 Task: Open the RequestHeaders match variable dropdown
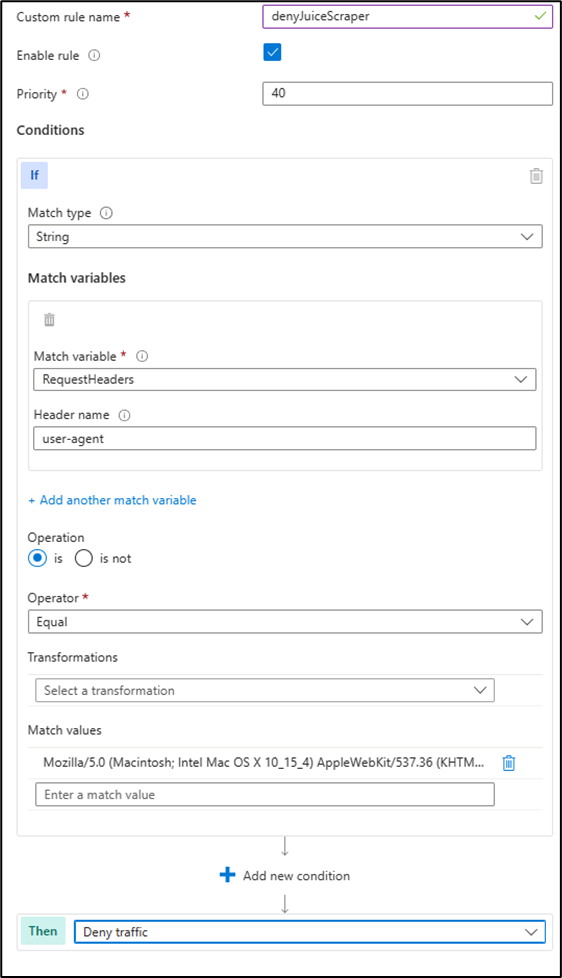(285, 379)
